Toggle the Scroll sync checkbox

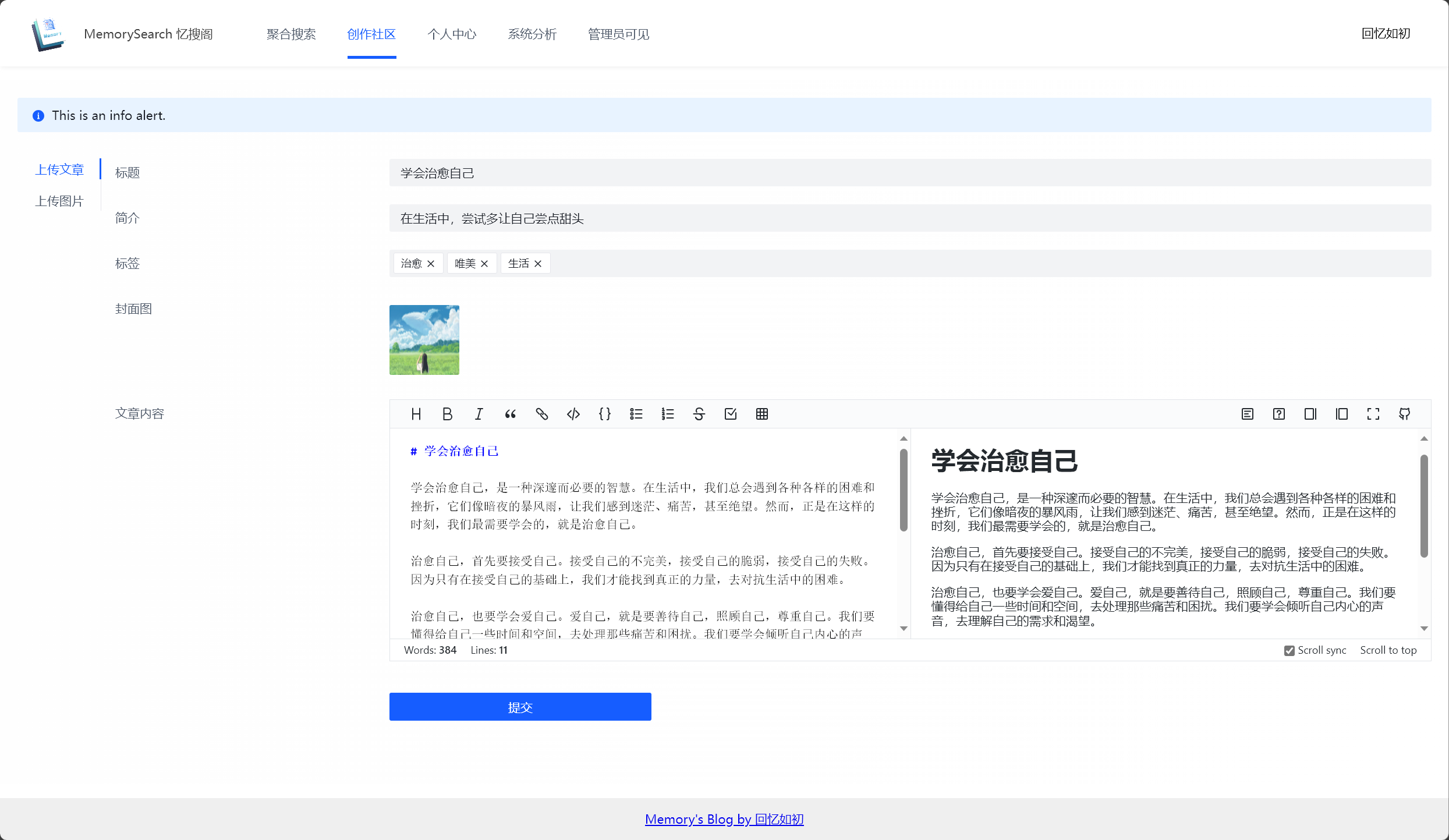[x=1289, y=651]
